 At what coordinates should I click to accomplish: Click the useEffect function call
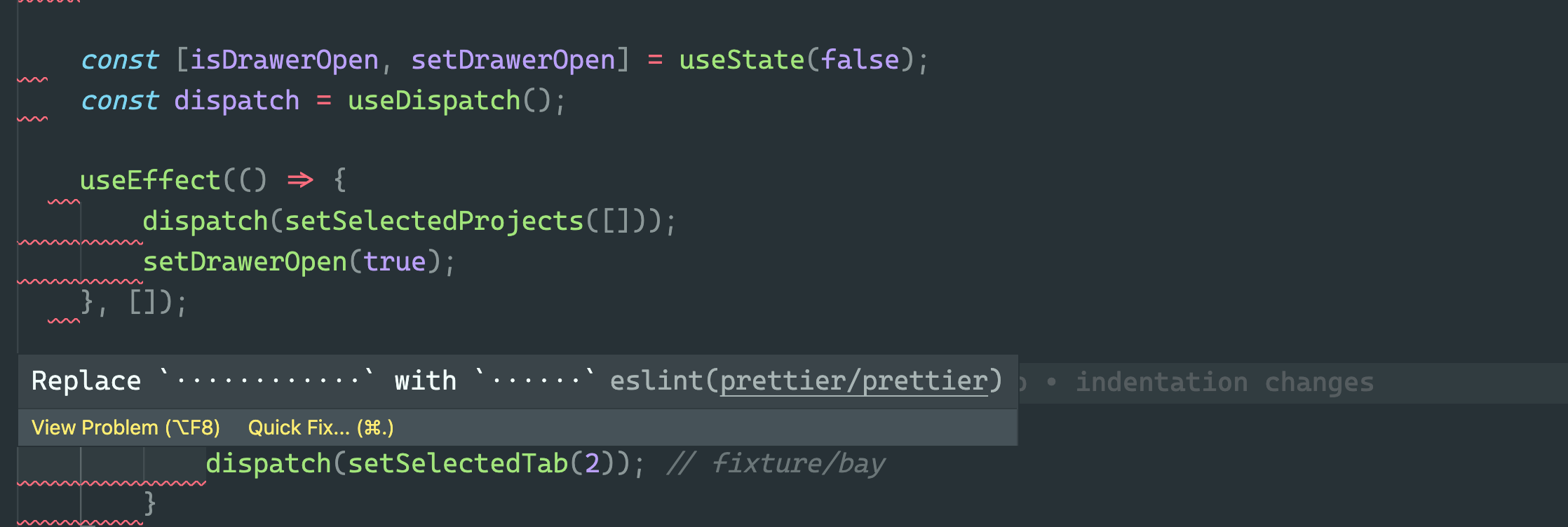[x=149, y=179]
